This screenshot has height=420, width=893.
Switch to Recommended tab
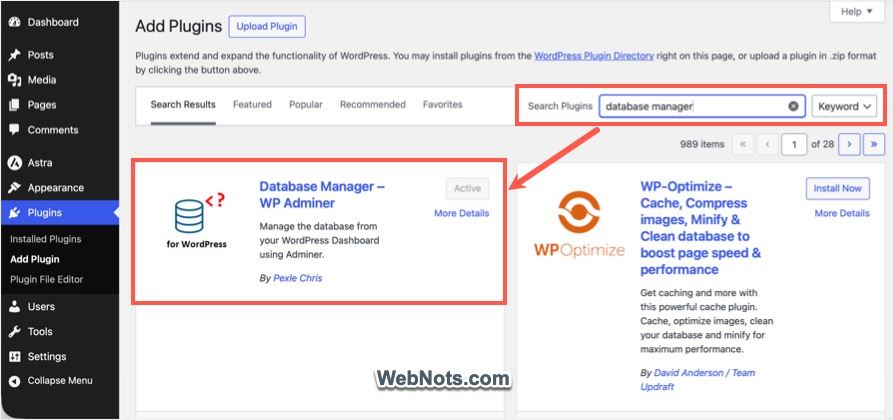[372, 105]
